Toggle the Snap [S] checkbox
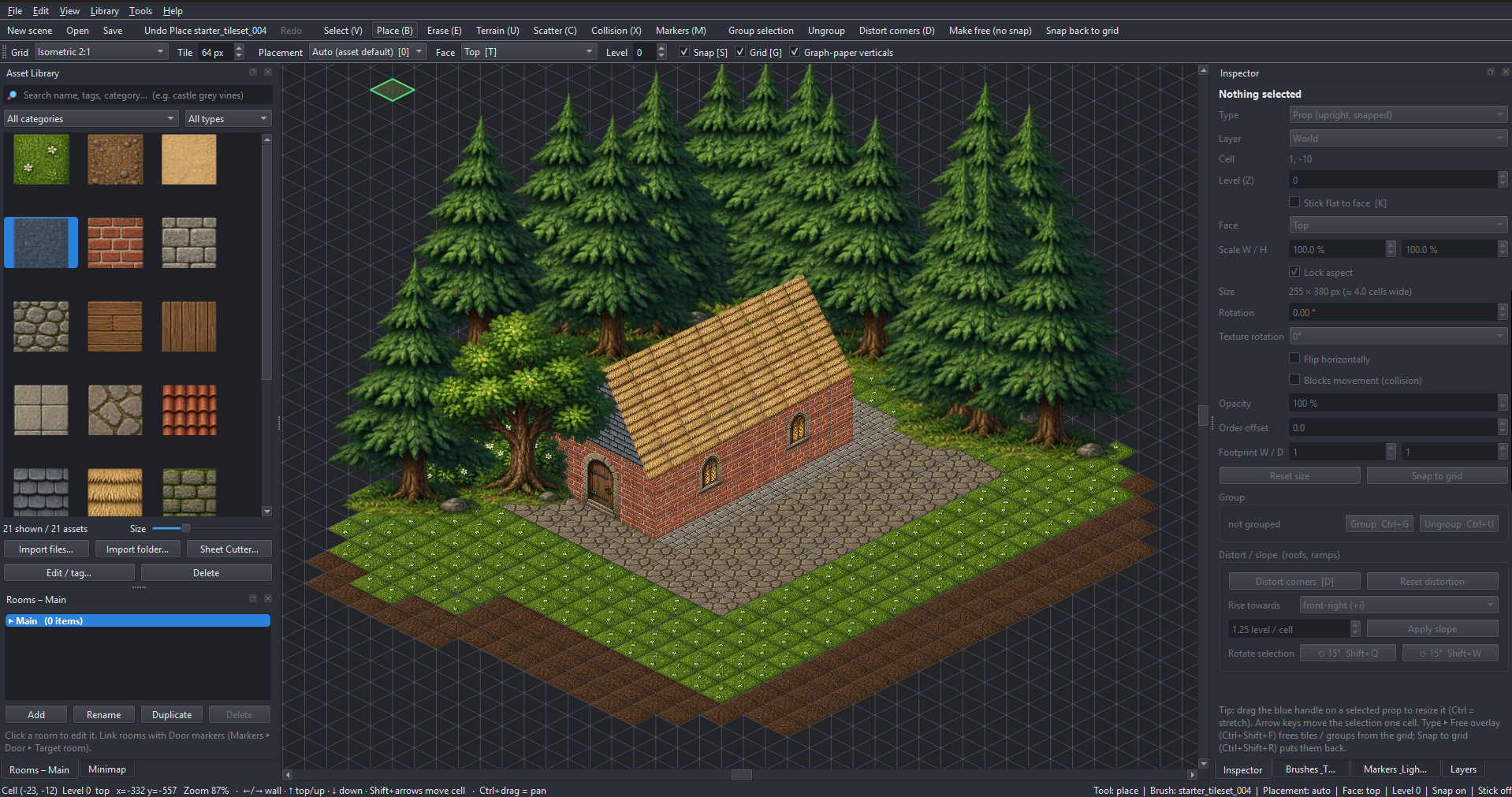The height and width of the screenshot is (797, 1512). [683, 52]
